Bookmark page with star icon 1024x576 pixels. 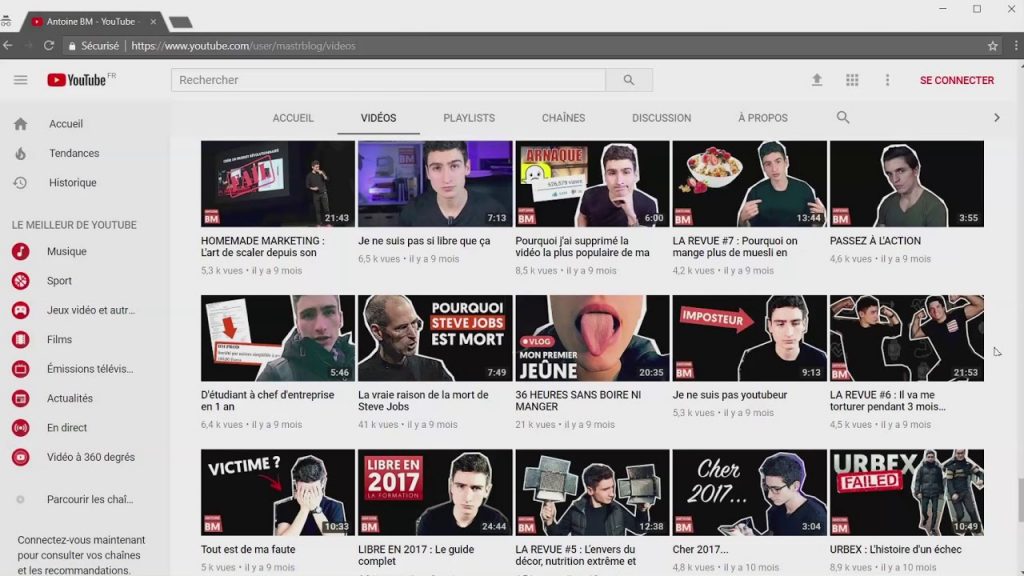click(993, 46)
